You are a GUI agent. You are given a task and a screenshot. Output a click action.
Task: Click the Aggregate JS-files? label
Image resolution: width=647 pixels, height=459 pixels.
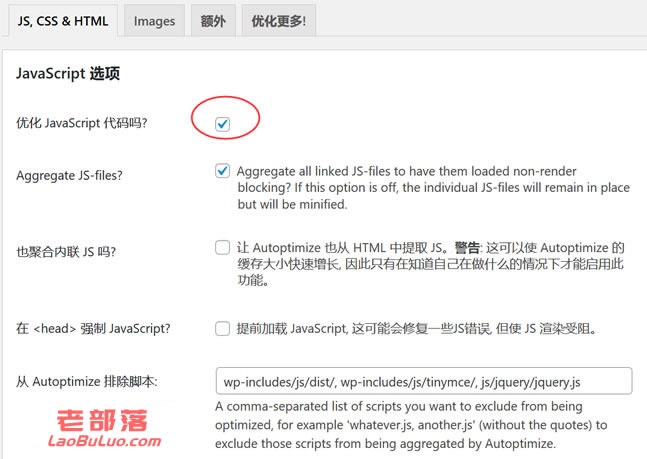pos(69,175)
